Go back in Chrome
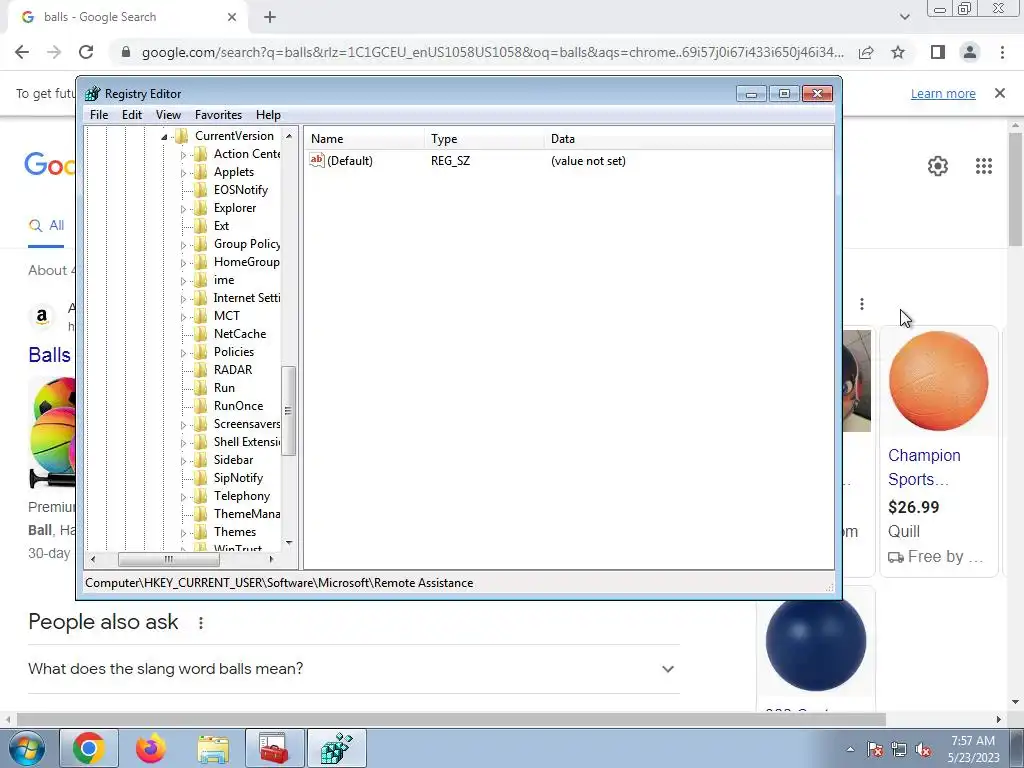The image size is (1024, 768). 22,52
